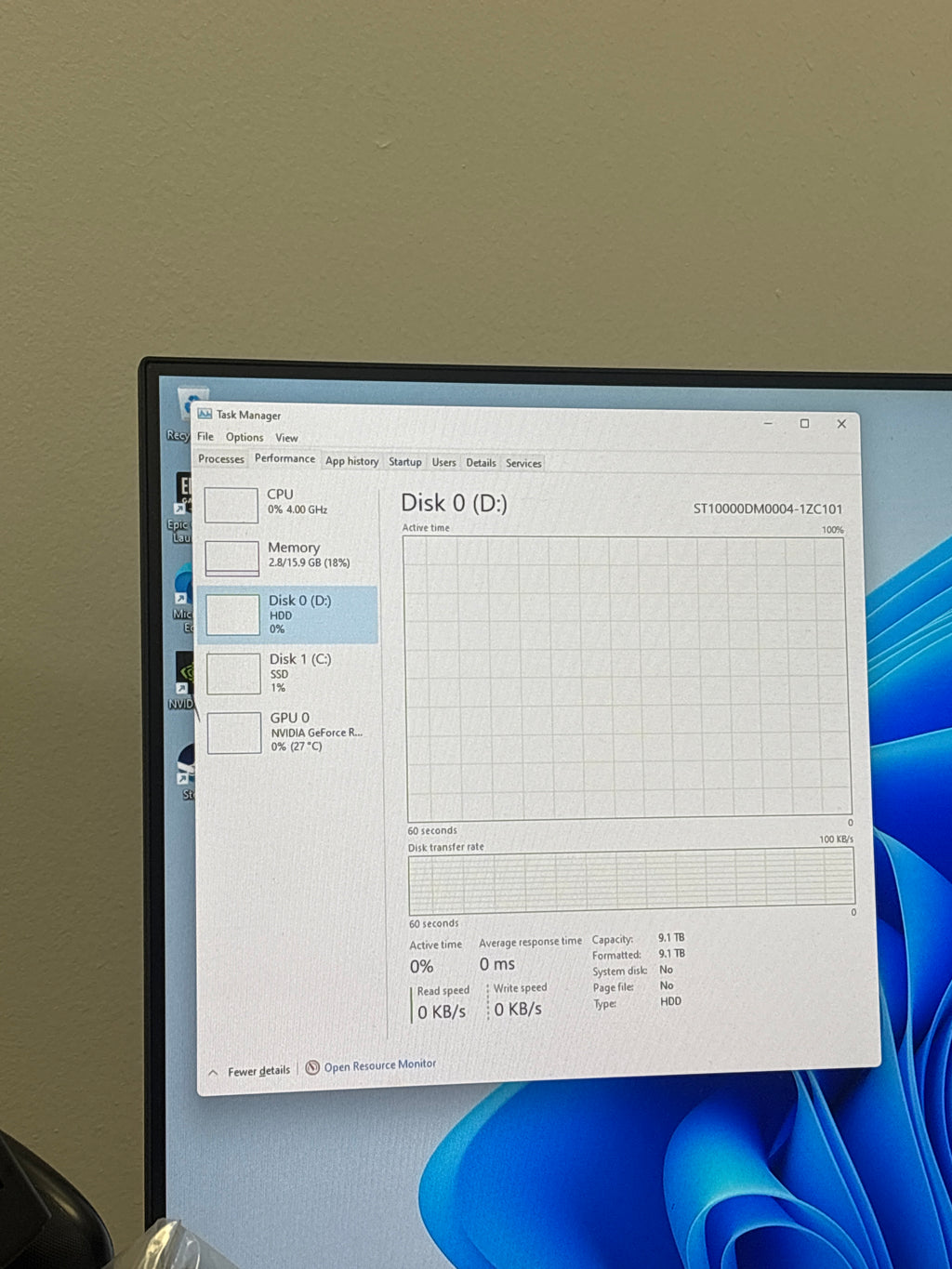Image resolution: width=952 pixels, height=1269 pixels.
Task: Click the Average response time 0 ms value
Action: click(497, 964)
